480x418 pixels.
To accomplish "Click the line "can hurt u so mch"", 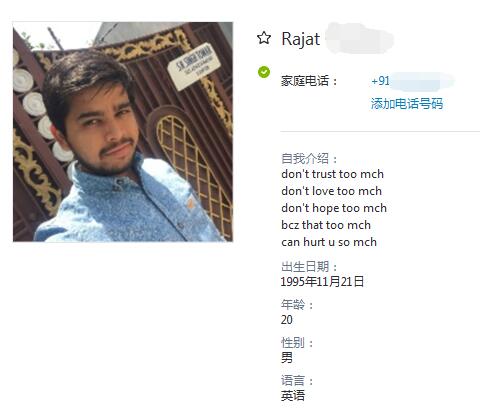I will click(329, 242).
